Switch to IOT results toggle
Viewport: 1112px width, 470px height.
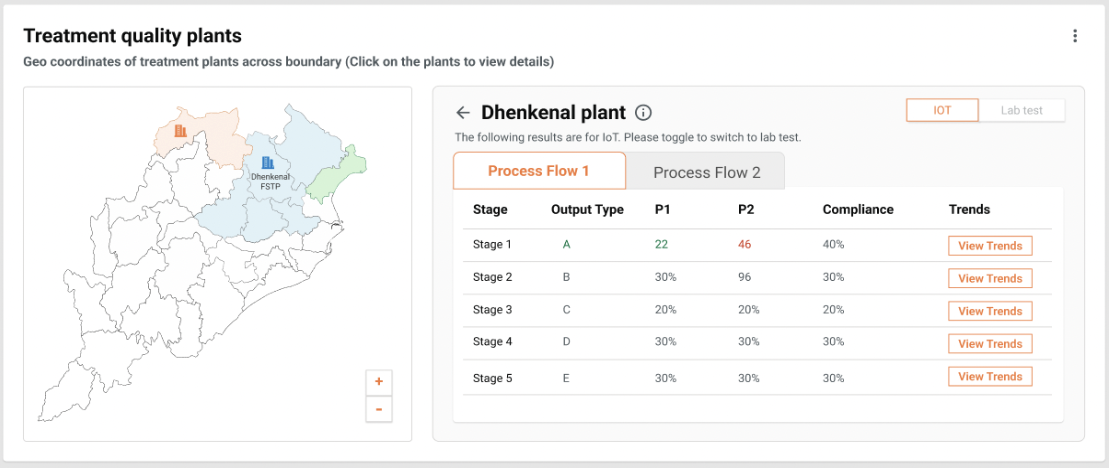pyautogui.click(x=942, y=111)
